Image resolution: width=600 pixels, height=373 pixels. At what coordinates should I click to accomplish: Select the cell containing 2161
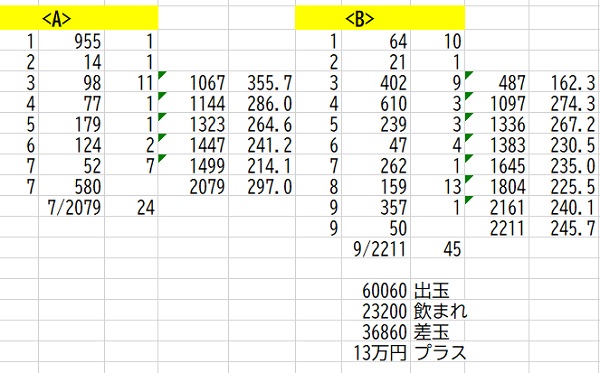click(497, 207)
